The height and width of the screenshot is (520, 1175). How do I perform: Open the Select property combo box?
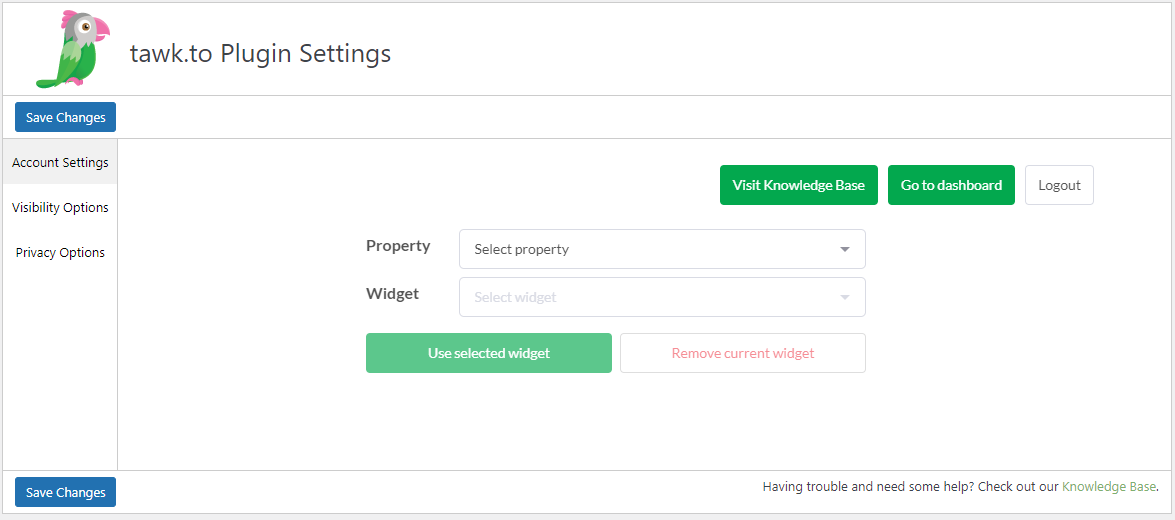pyautogui.click(x=662, y=249)
